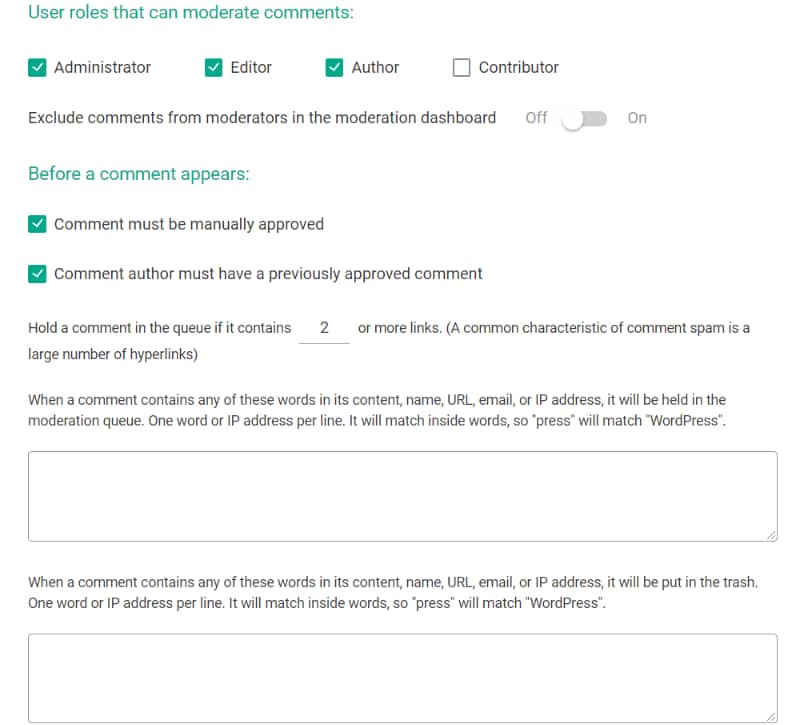Click the 'Comment must be manually approved' label
Image resolution: width=785 pixels, height=725 pixels.
click(x=189, y=224)
